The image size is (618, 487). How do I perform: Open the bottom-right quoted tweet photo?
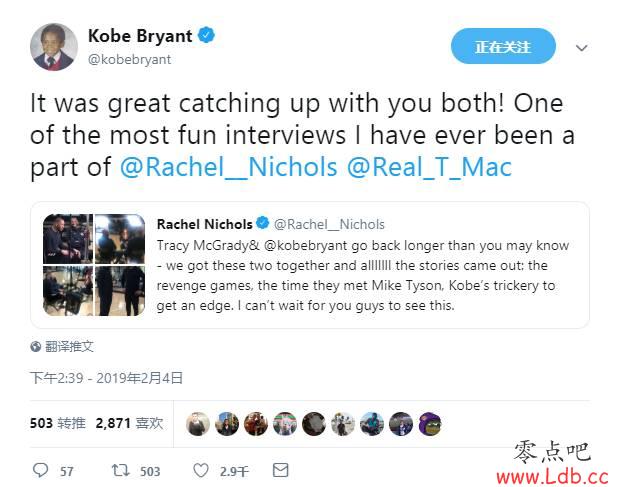point(120,291)
